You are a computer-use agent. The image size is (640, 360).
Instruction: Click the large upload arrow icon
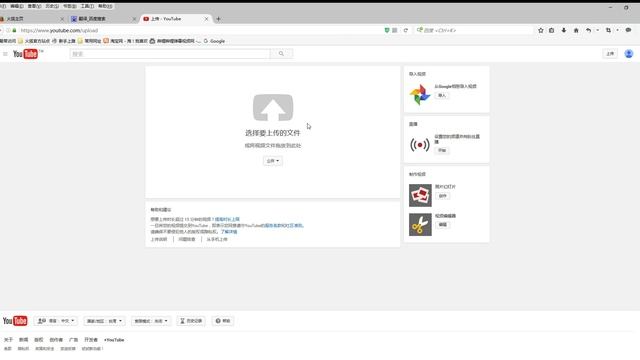tap(273, 108)
